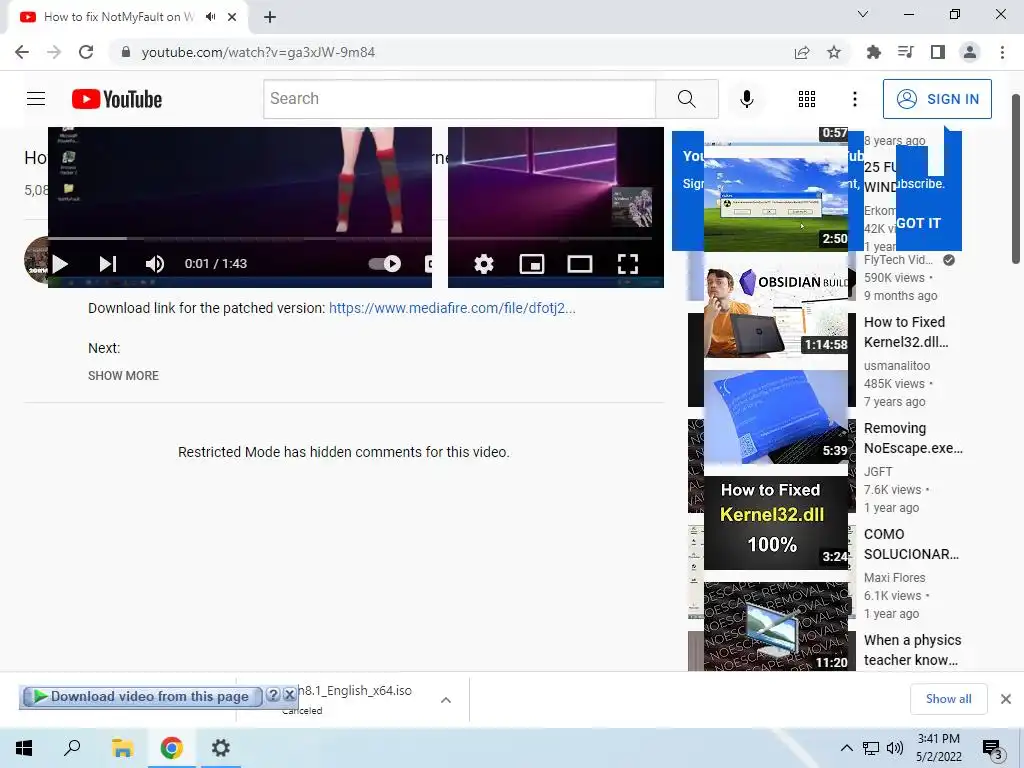The width and height of the screenshot is (1024, 768).
Task: Show hidden system tray icons
Action: (x=846, y=748)
